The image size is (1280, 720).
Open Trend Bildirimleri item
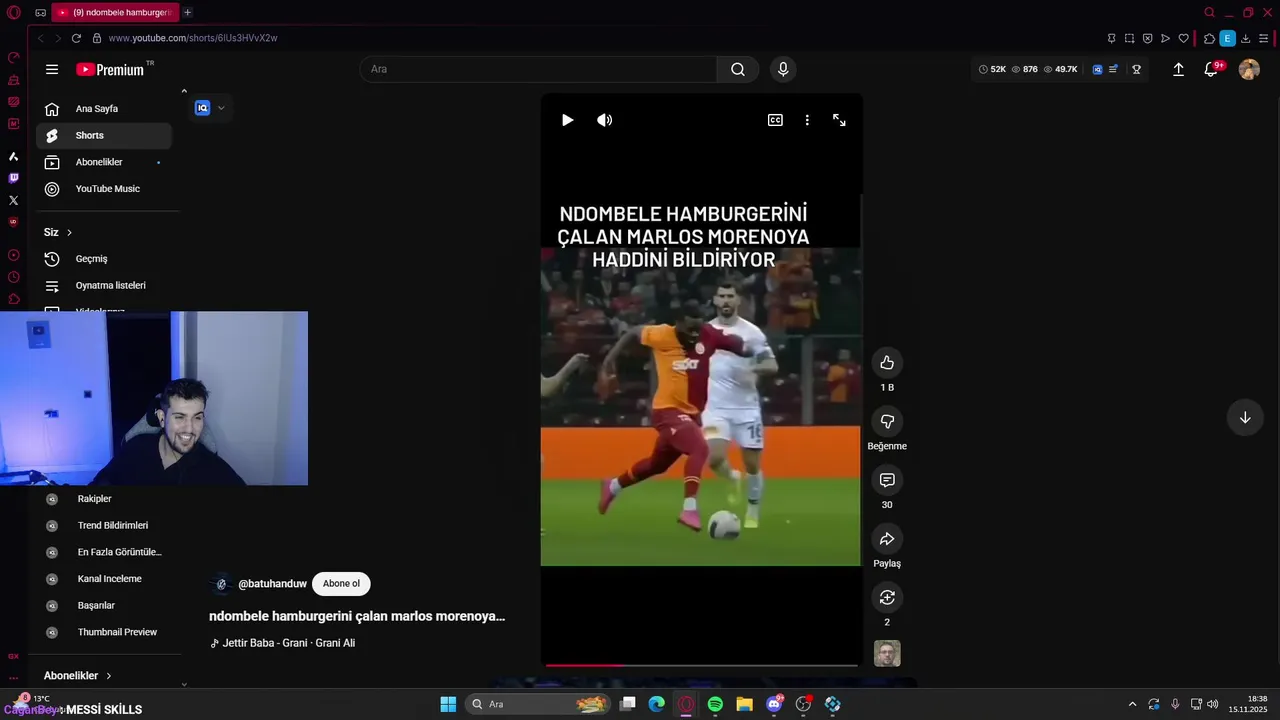(104, 525)
